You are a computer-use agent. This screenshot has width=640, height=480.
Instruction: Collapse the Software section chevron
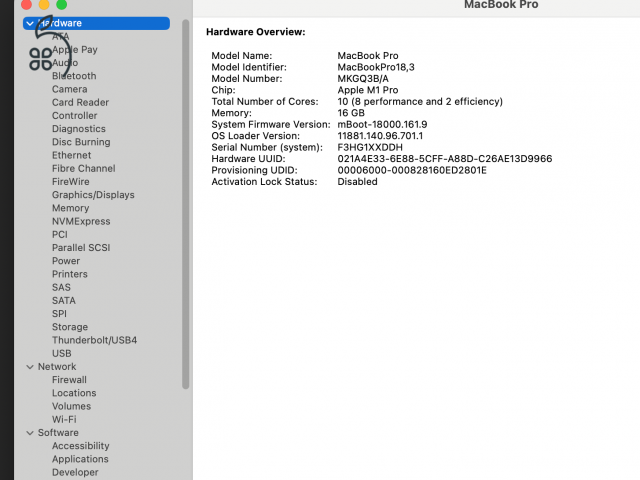(30, 433)
